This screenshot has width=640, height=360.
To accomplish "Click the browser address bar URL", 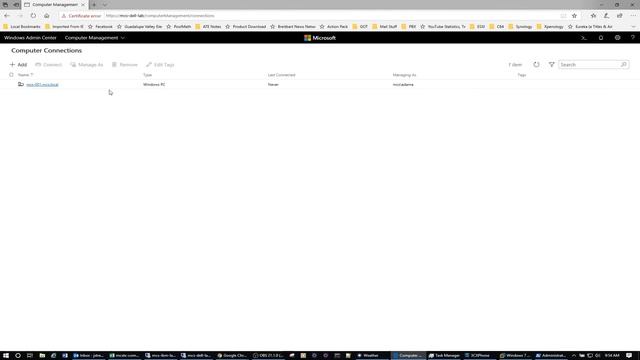I will (160, 16).
